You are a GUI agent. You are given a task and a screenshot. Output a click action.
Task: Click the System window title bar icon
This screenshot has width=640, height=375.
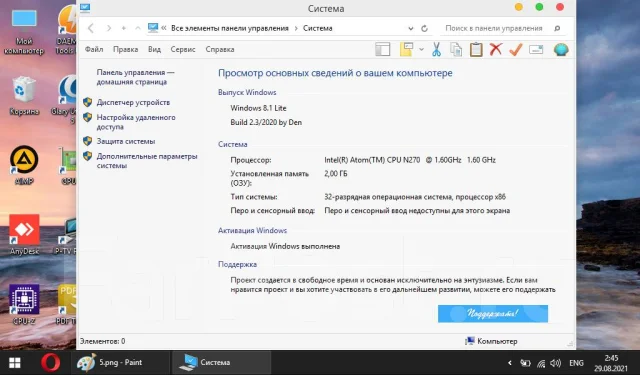(85, 8)
